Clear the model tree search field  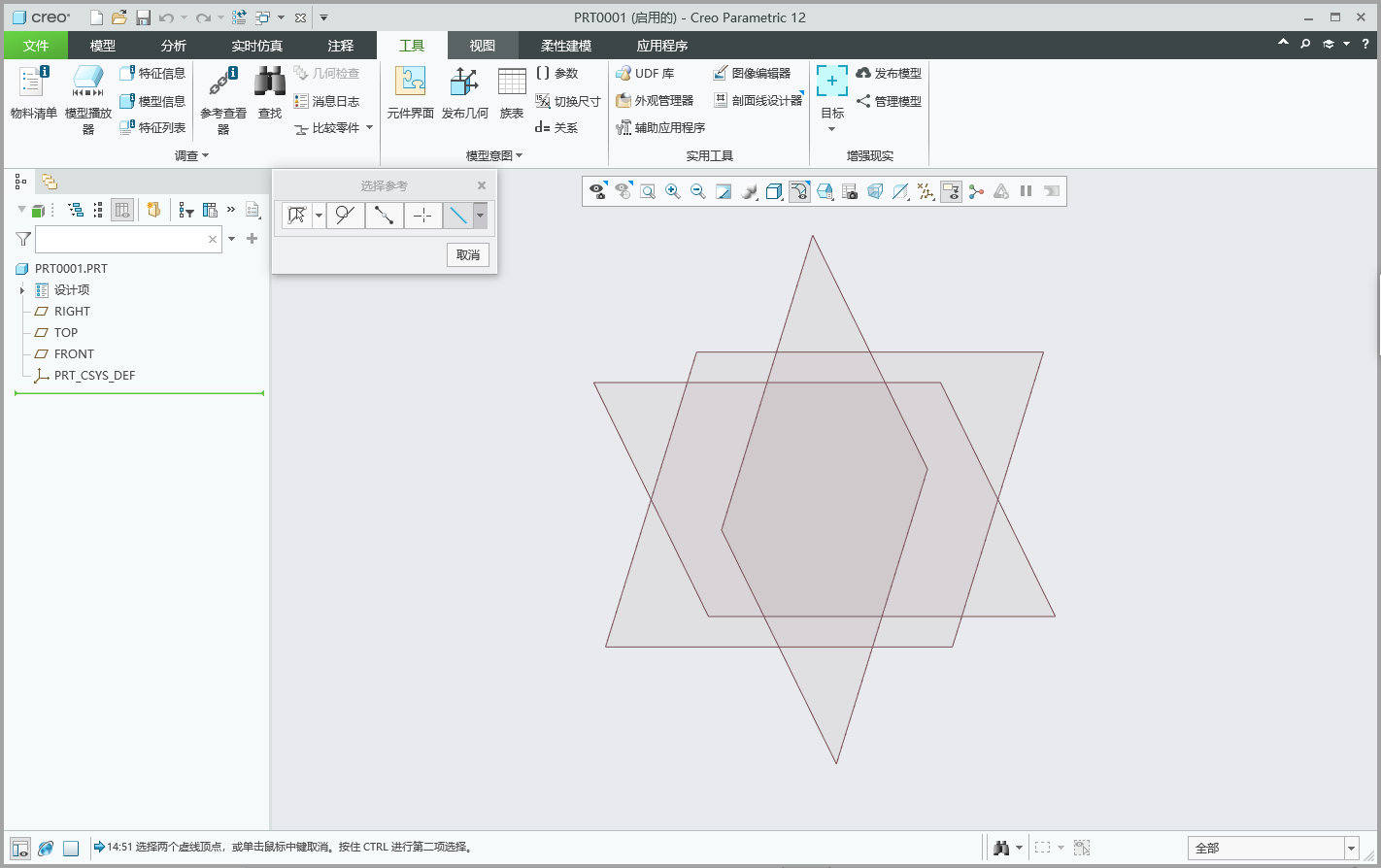213,239
